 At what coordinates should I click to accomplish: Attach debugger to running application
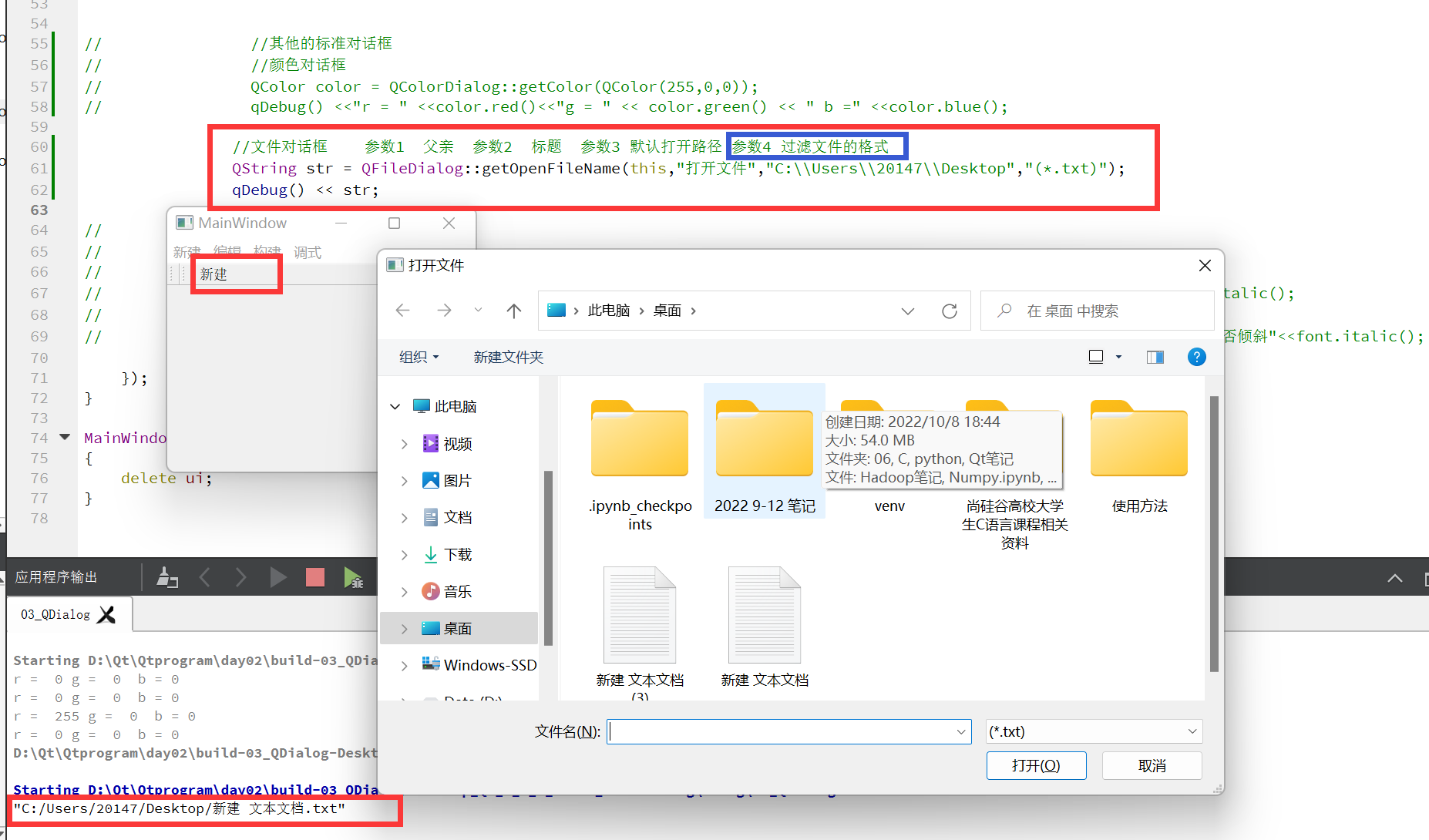[x=353, y=577]
